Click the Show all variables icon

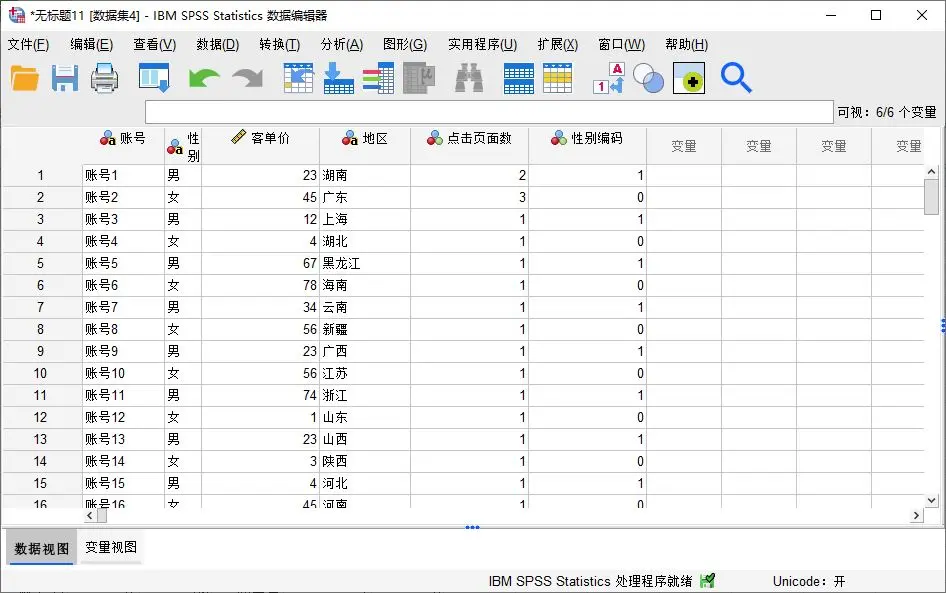pyautogui.click(x=689, y=78)
